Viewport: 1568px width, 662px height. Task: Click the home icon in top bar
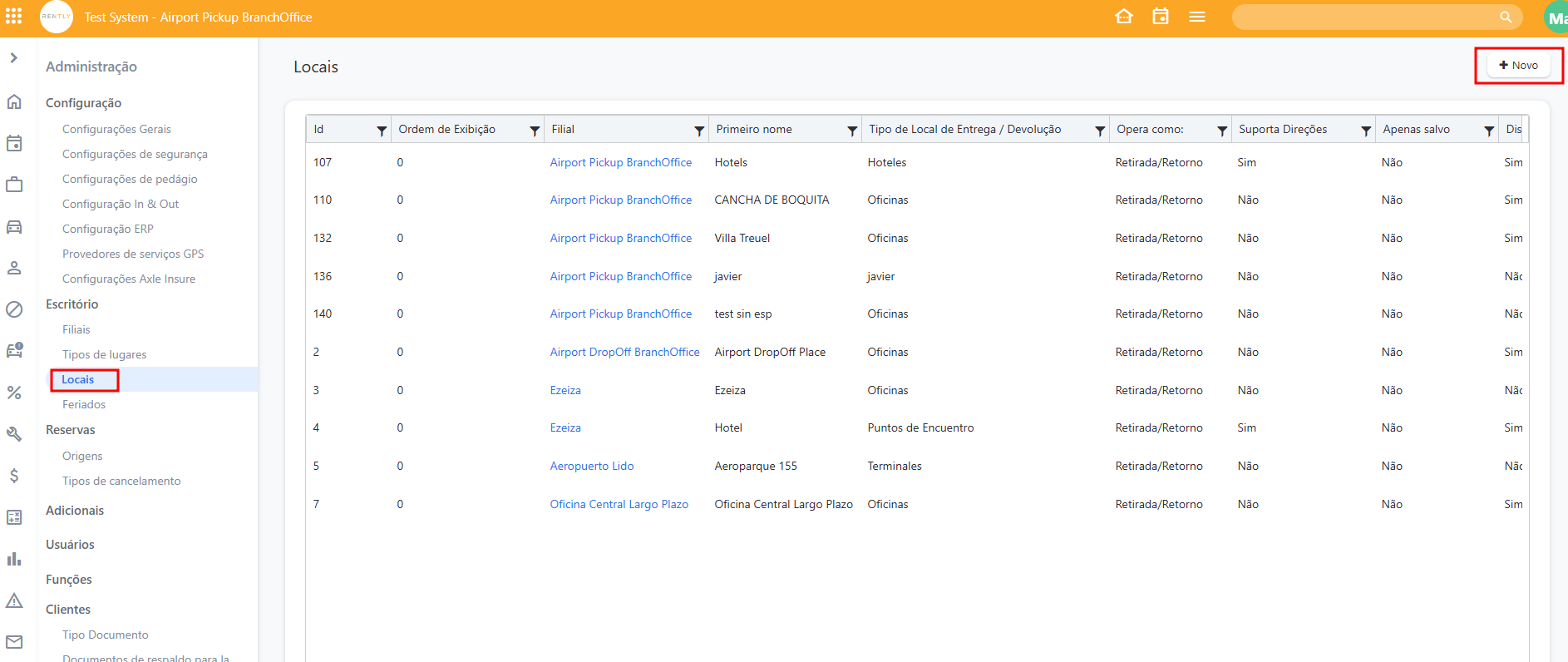[x=1124, y=17]
